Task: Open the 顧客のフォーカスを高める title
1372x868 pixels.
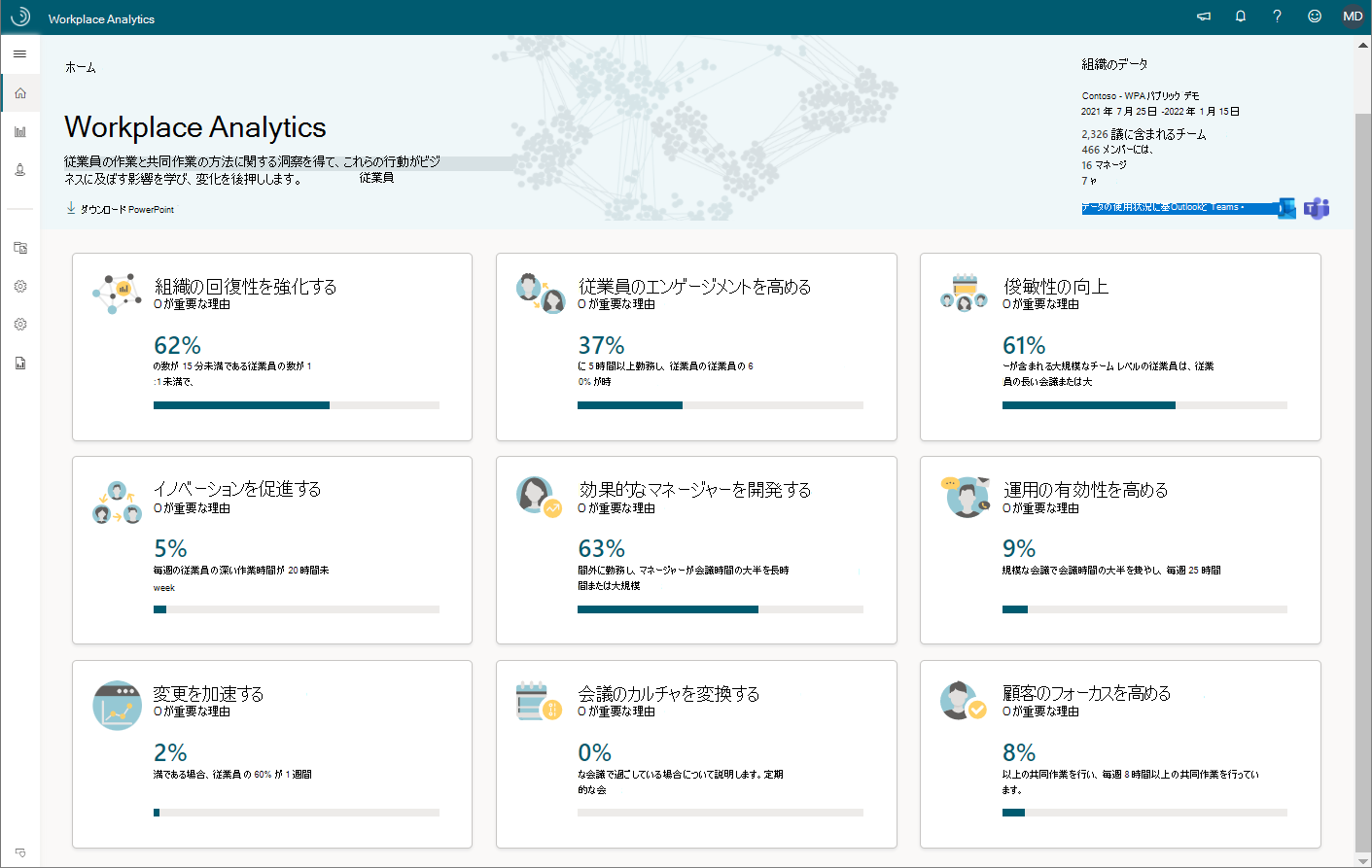Action: point(1086,693)
